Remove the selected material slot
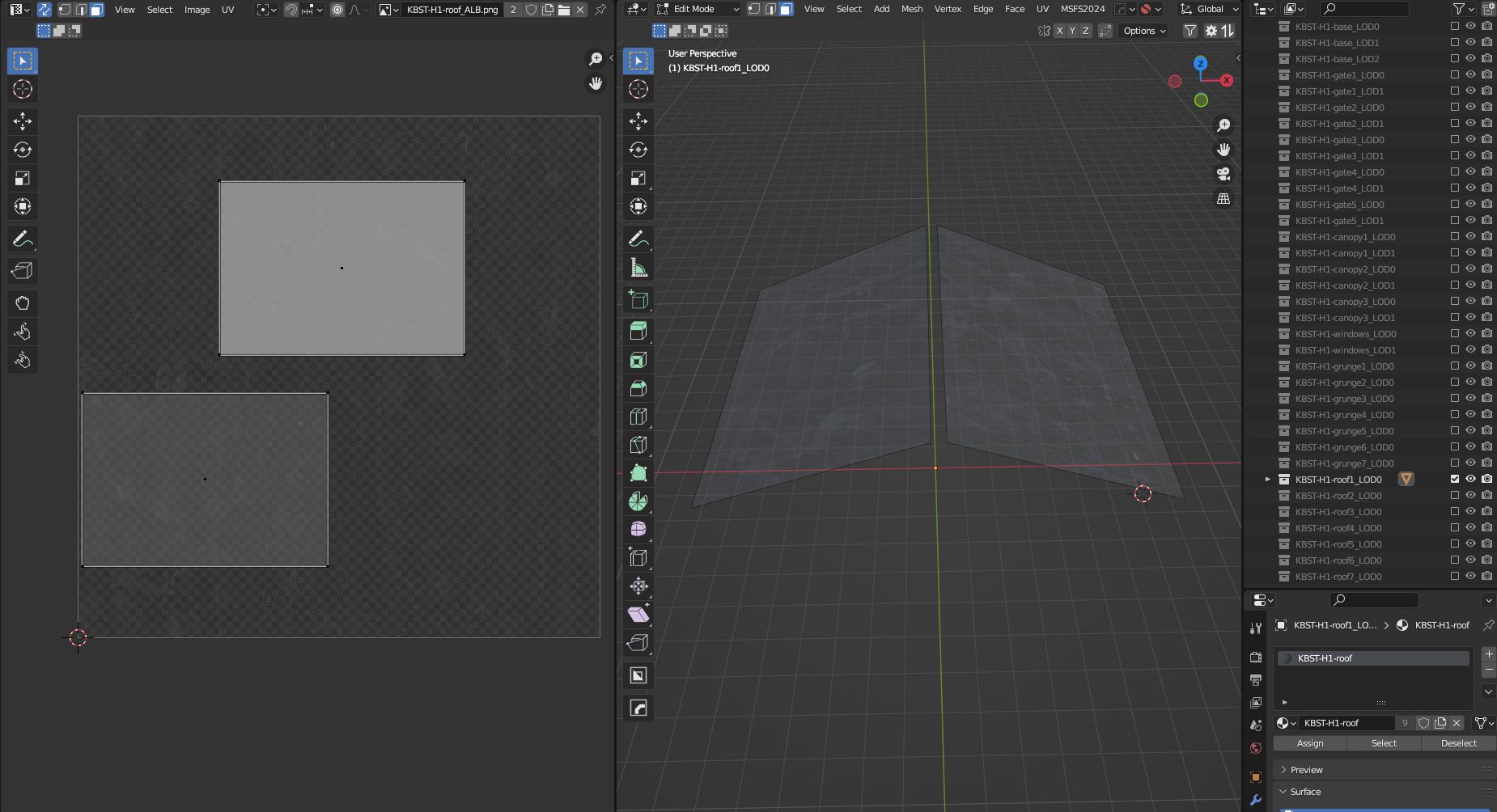The width and height of the screenshot is (1497, 812). [1488, 670]
